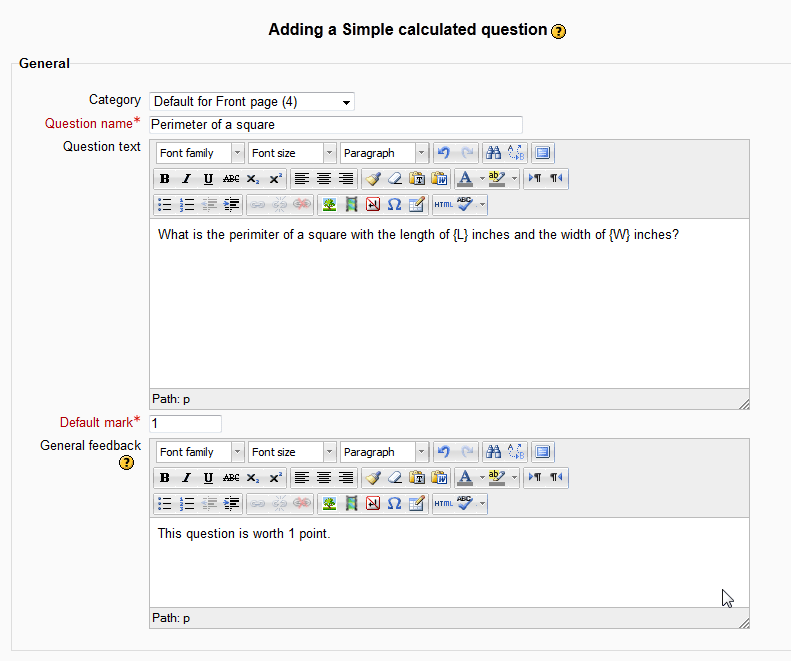Open Find tool in Question text toolbar

493,153
